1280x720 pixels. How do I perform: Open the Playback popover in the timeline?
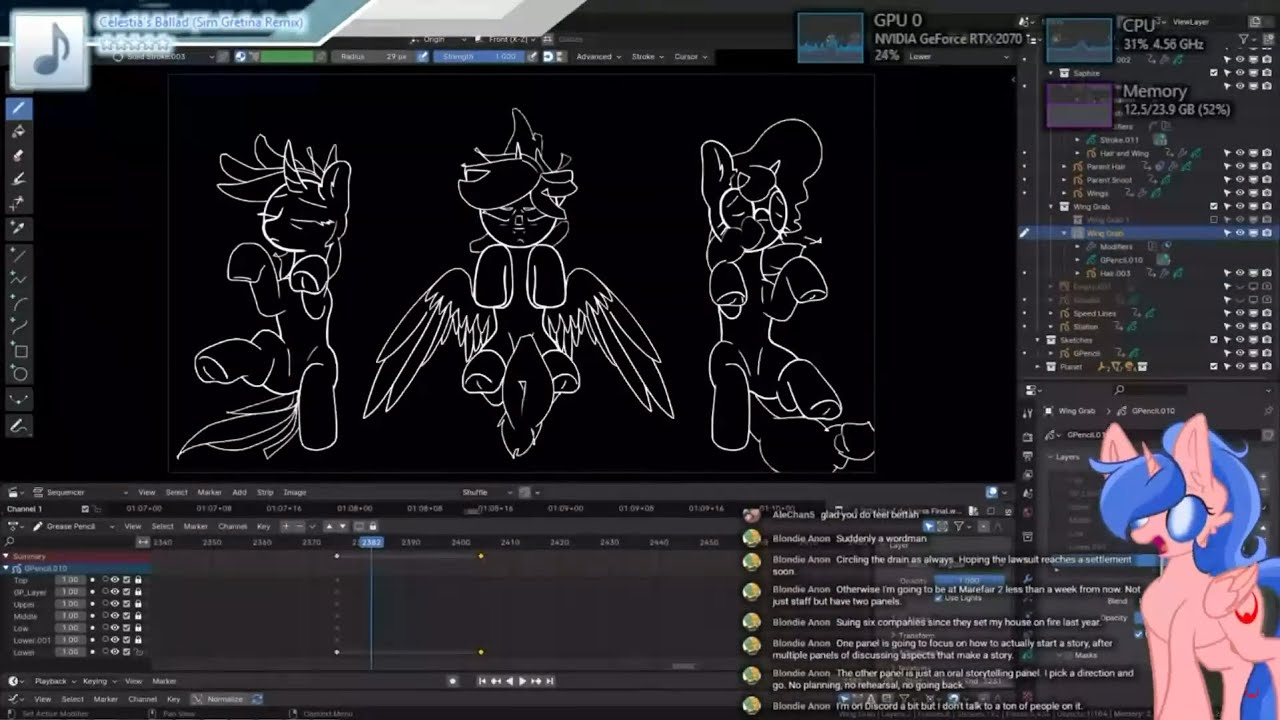point(54,681)
